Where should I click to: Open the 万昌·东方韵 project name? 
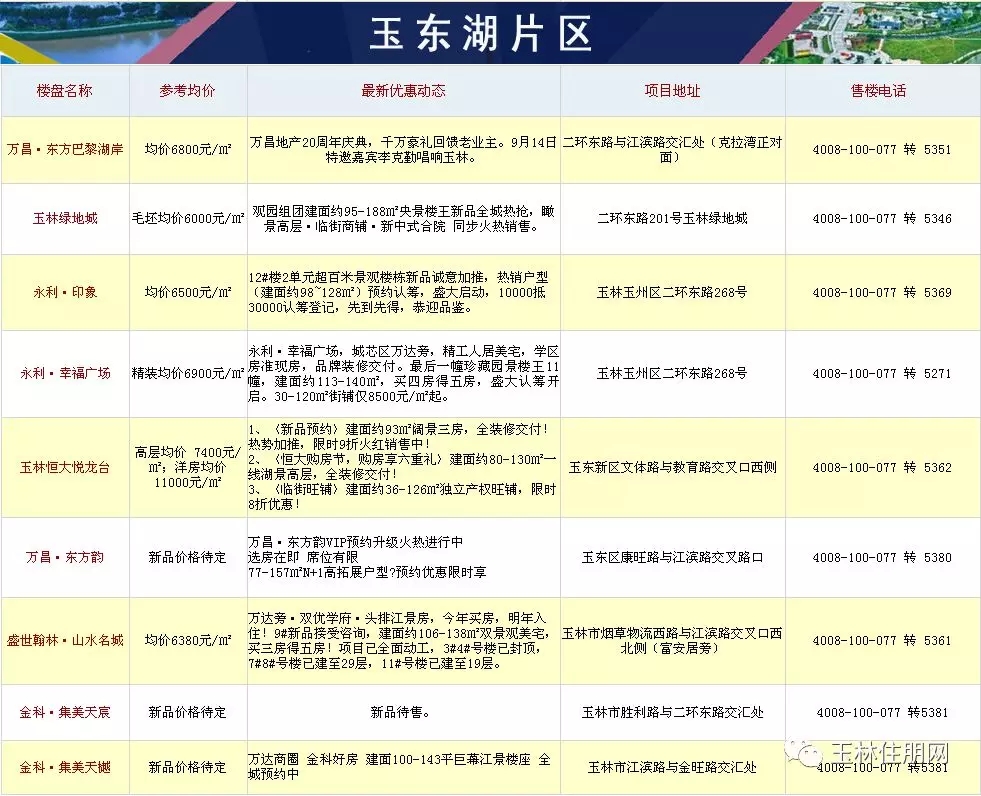[65, 557]
